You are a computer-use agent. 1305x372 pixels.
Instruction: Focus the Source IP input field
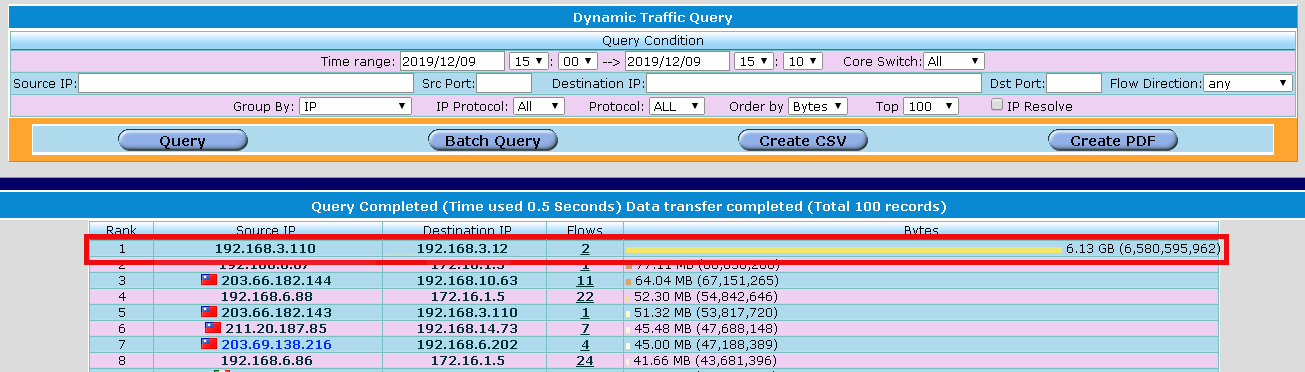pyautogui.click(x=246, y=83)
